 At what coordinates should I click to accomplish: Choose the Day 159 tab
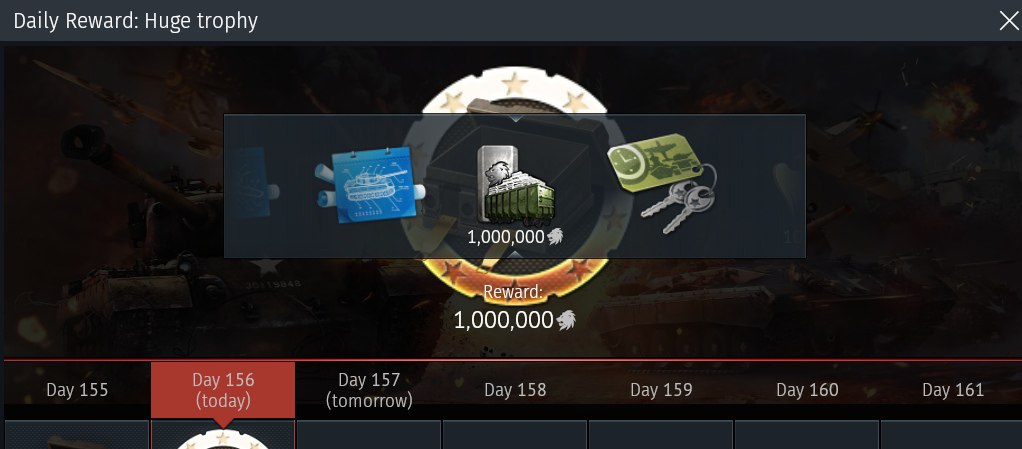pyautogui.click(x=661, y=390)
